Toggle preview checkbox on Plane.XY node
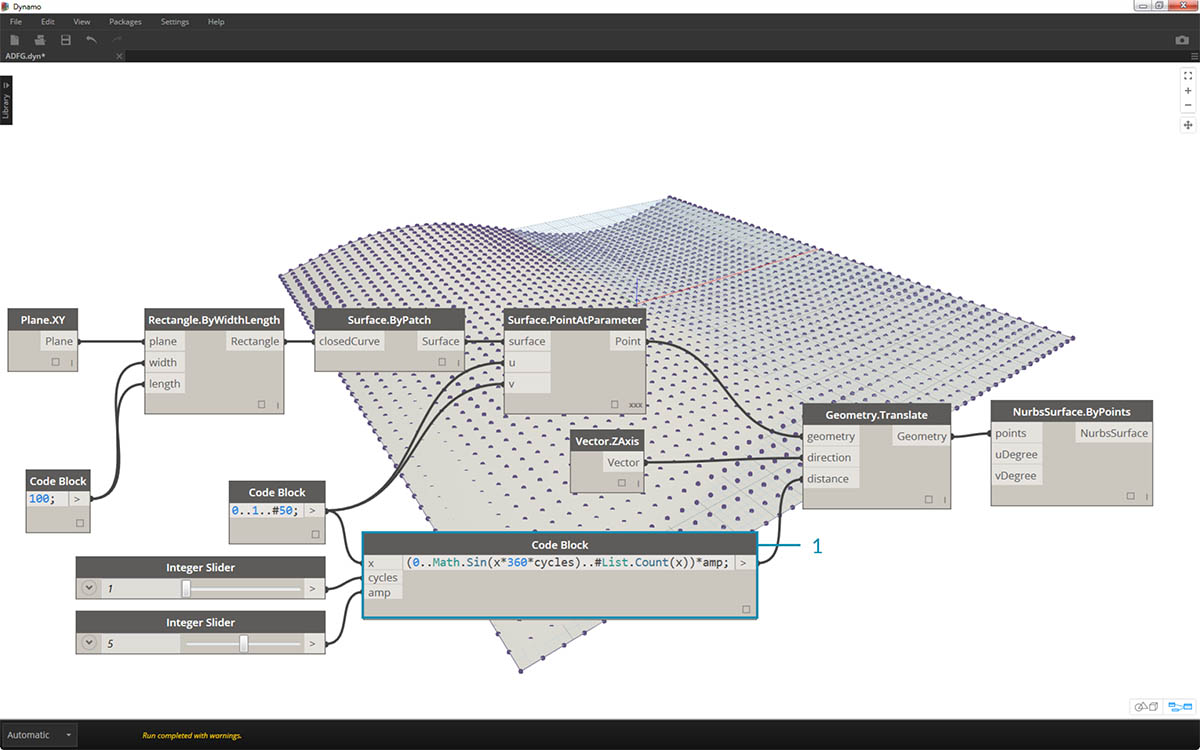 tap(56, 362)
